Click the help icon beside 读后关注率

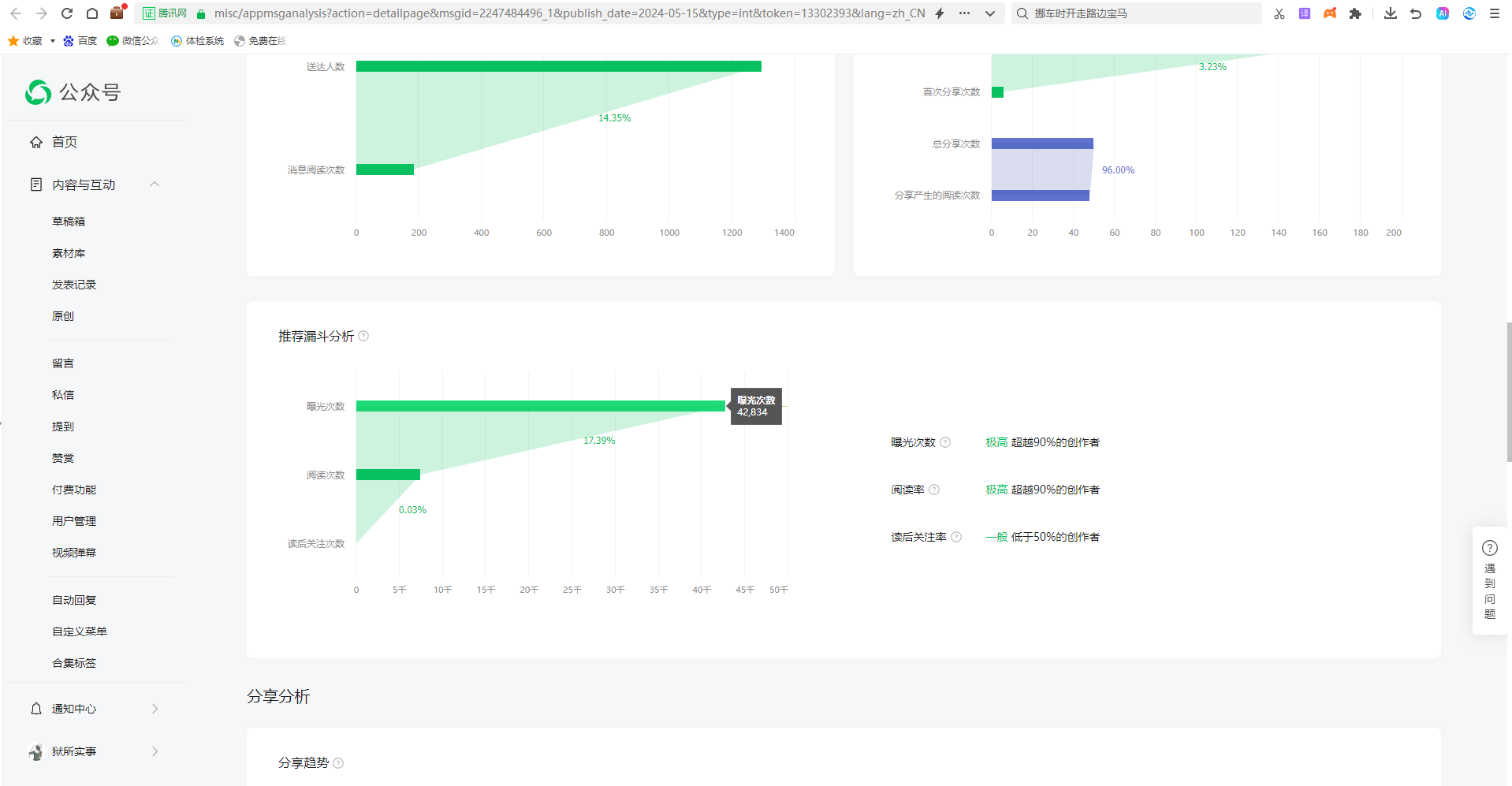[x=956, y=537]
